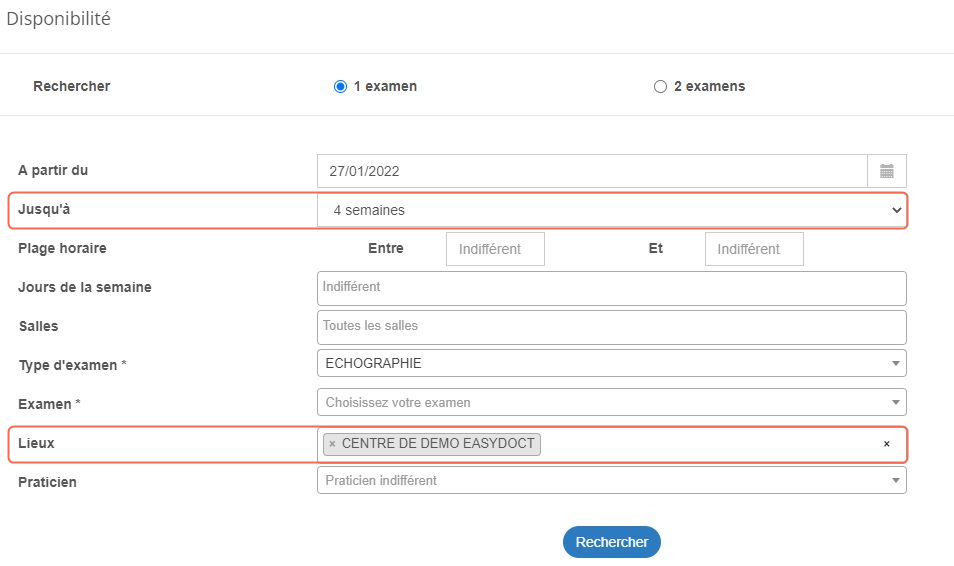The image size is (954, 566).
Task: Click the Rechercher search button
Action: pyautogui.click(x=611, y=542)
